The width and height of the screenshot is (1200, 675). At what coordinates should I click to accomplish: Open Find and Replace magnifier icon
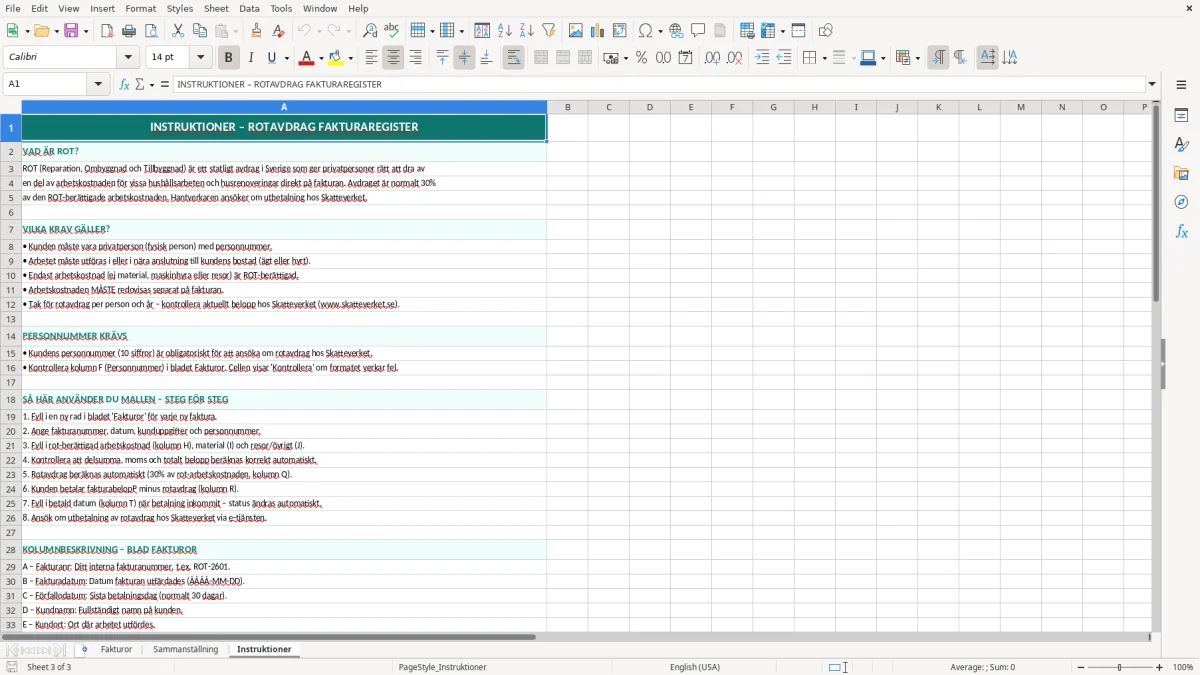[370, 31]
